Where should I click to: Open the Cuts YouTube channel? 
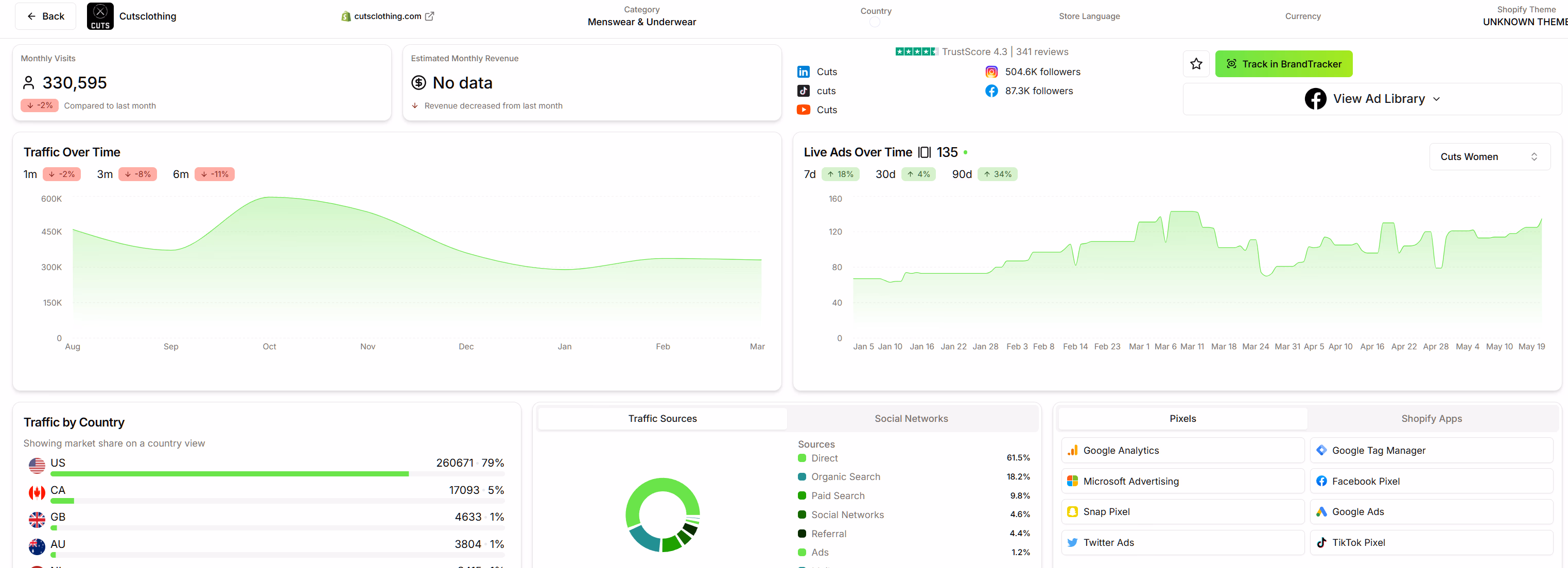(817, 110)
